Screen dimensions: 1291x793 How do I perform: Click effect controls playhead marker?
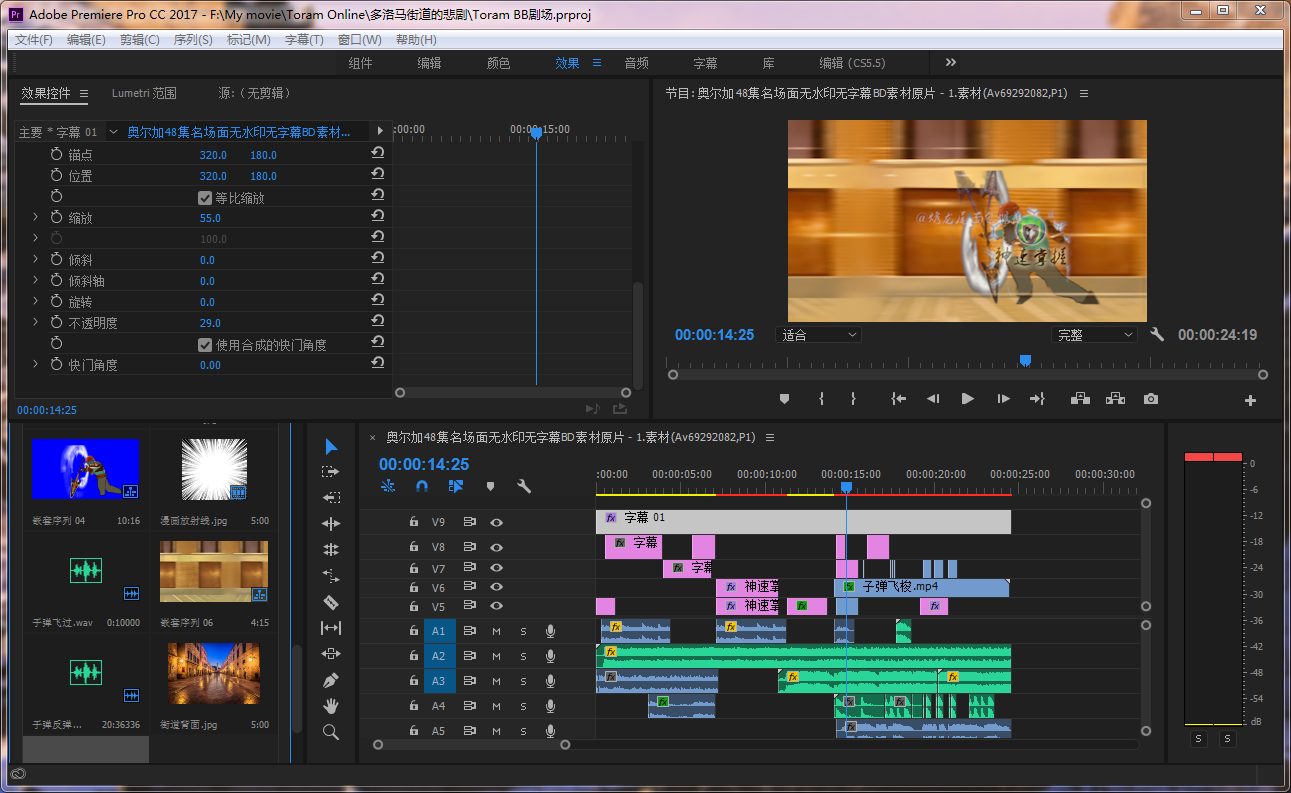tap(536, 132)
